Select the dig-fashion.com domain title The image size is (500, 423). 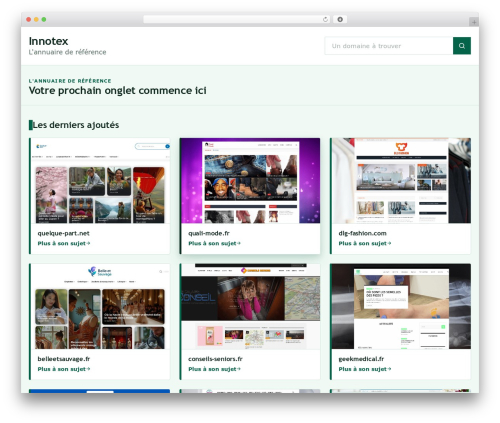pyautogui.click(x=362, y=233)
